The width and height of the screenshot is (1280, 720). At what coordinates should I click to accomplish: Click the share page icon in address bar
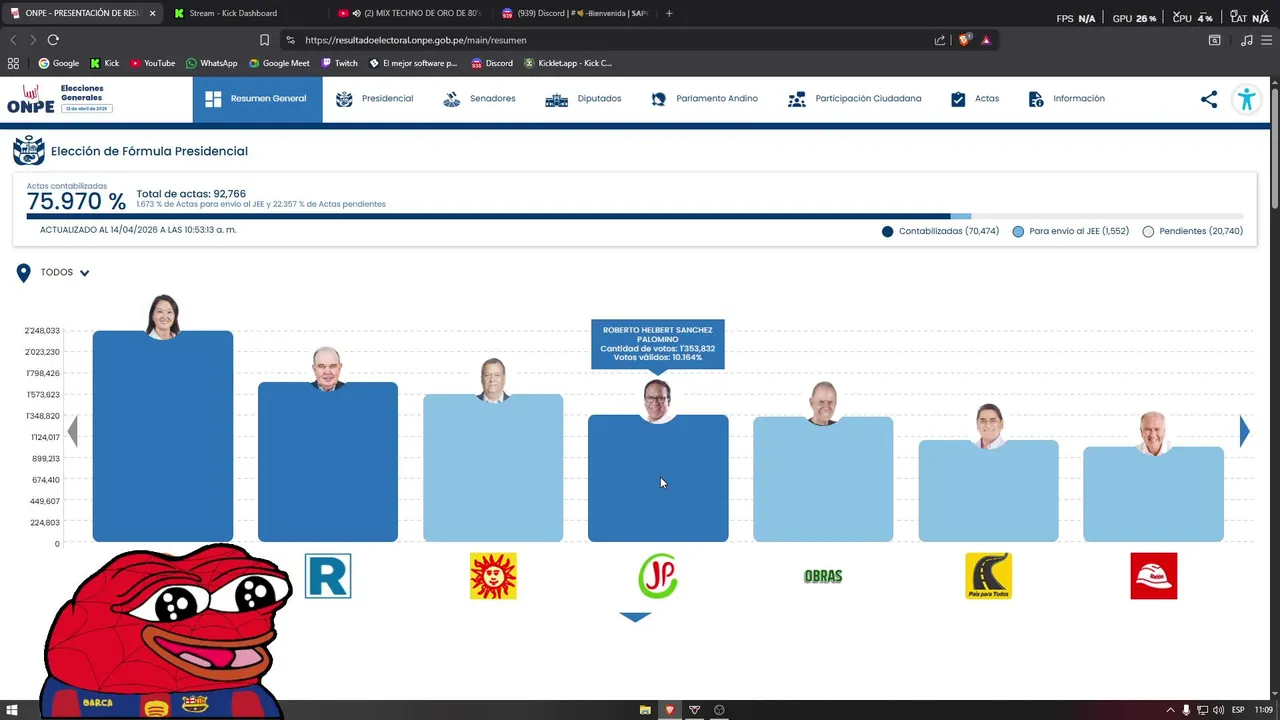940,40
